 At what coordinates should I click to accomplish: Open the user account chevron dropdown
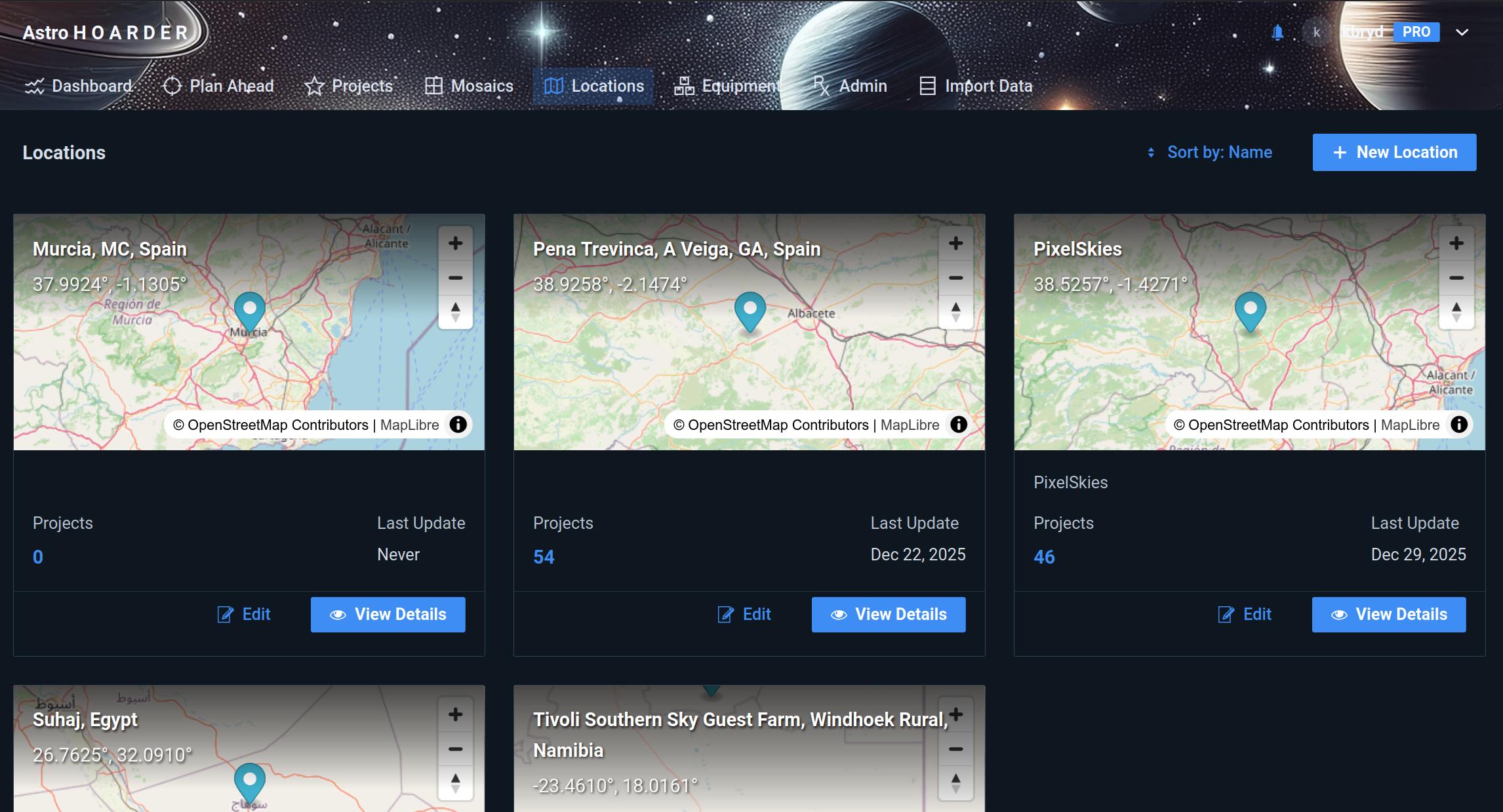pyautogui.click(x=1461, y=32)
